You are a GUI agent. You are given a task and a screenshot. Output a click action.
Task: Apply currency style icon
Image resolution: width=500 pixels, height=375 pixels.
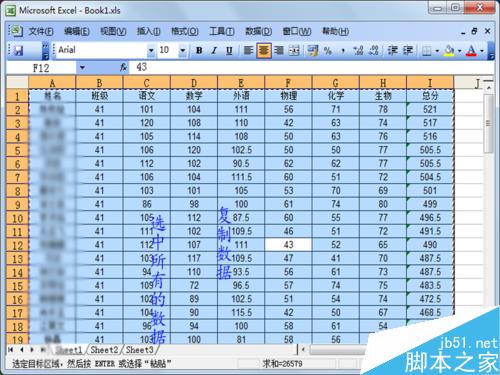pos(313,51)
